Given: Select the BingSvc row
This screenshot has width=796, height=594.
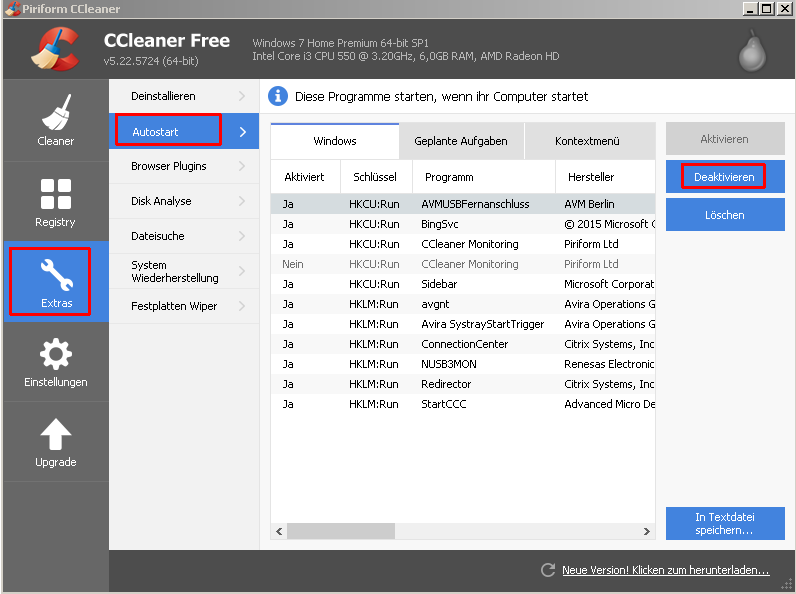Looking at the screenshot, I should tap(463, 224).
